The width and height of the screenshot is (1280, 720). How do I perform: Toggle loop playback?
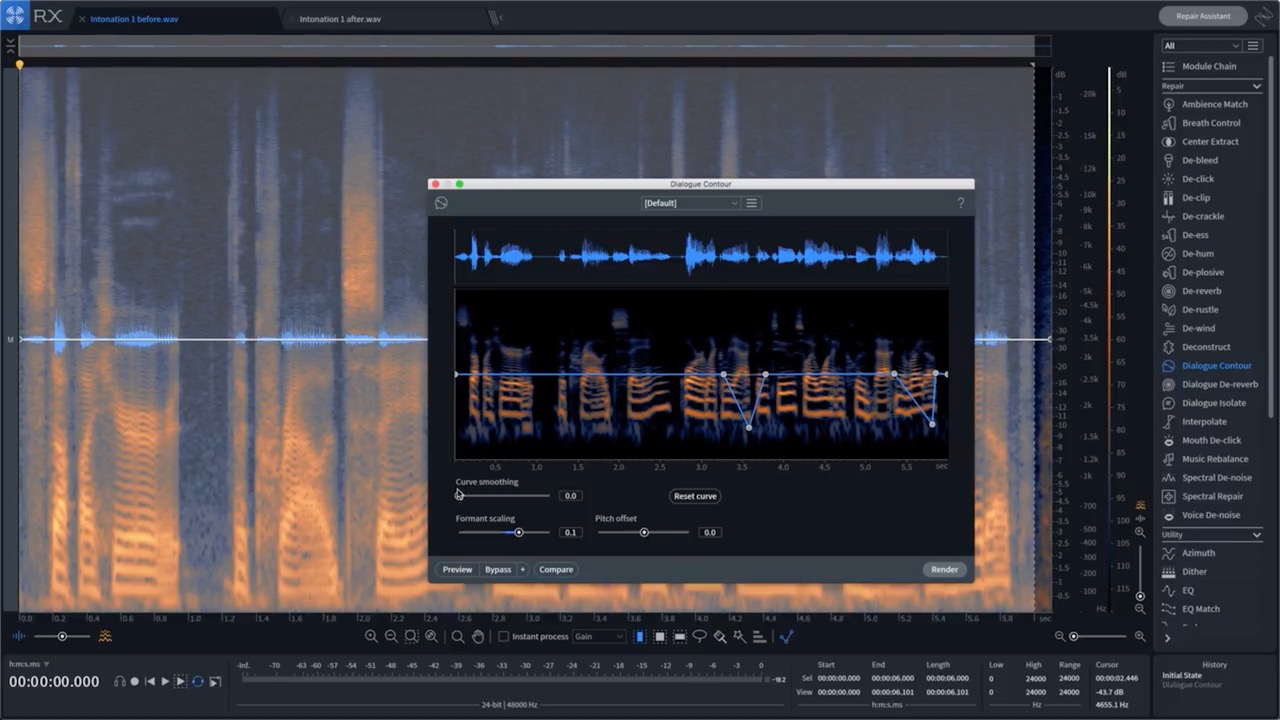pyautogui.click(x=197, y=681)
